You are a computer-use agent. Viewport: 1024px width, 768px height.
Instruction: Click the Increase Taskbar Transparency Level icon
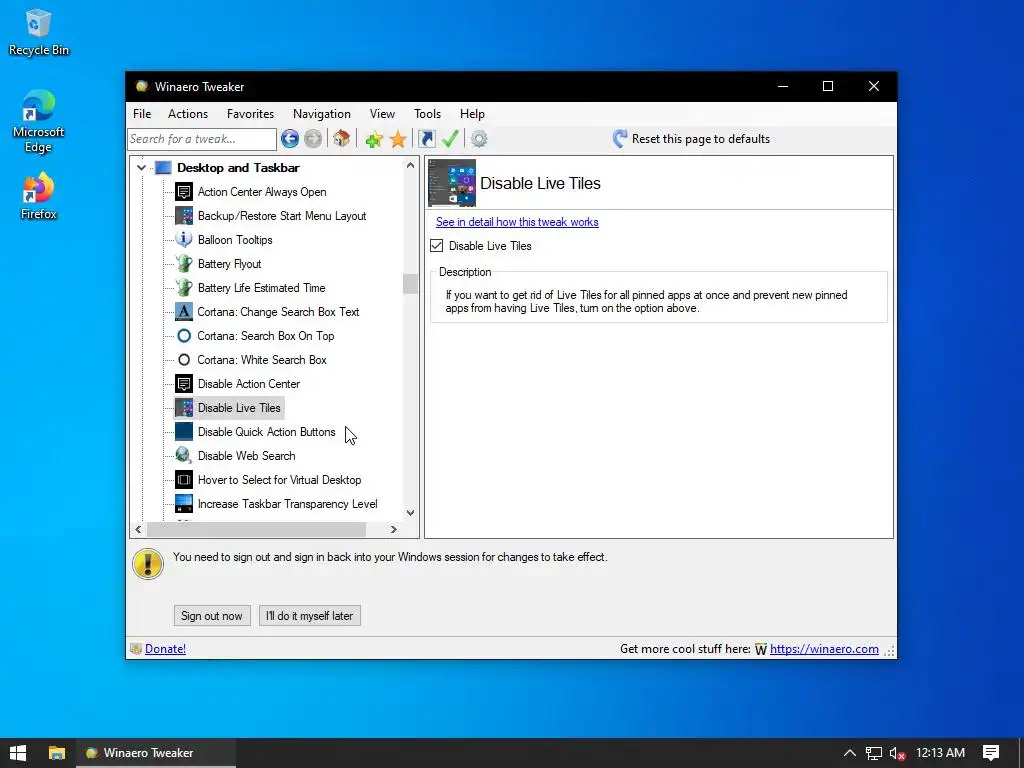pos(184,504)
